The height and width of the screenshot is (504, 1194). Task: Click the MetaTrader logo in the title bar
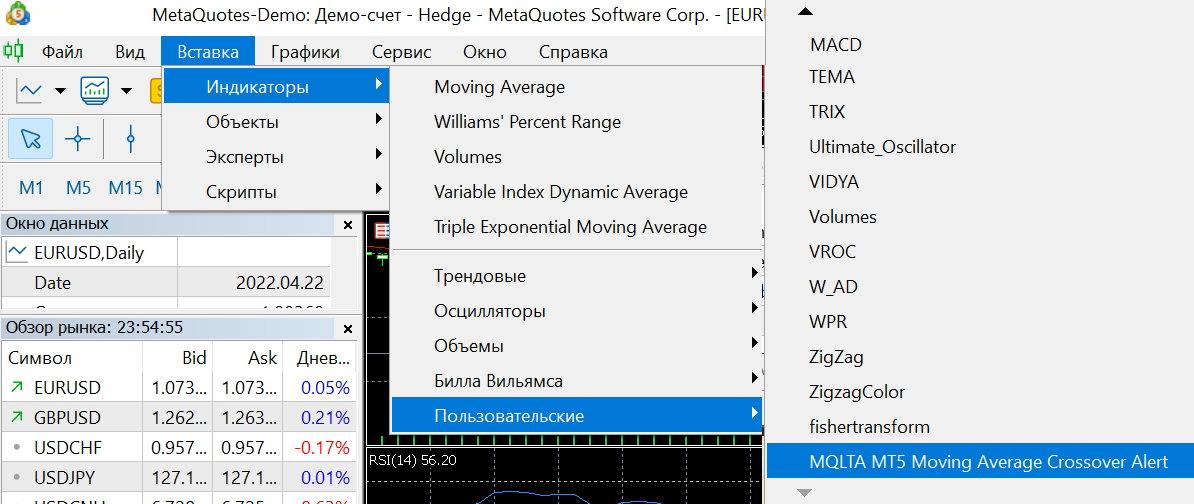tap(19, 13)
